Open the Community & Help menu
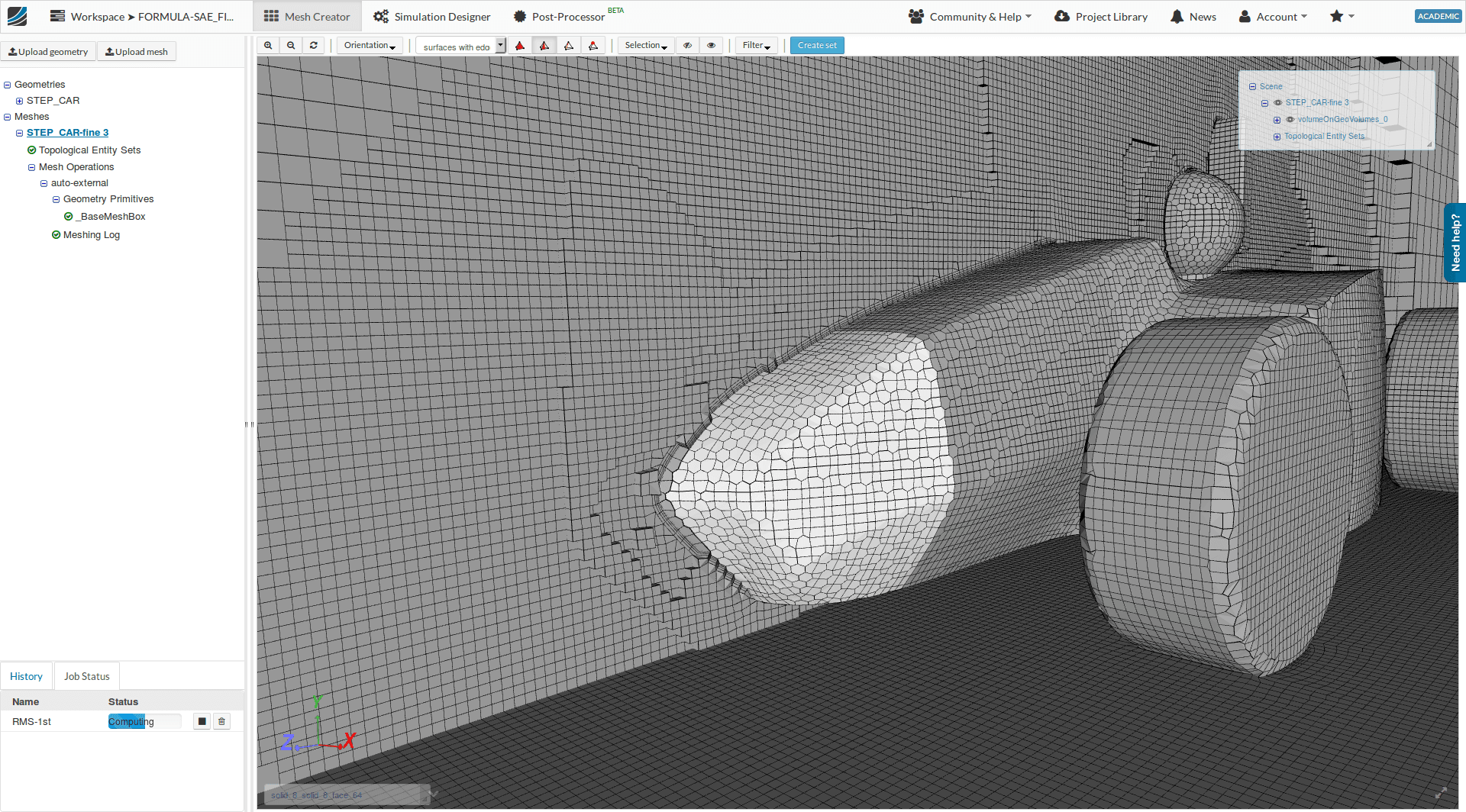Image resolution: width=1466 pixels, height=812 pixels. tap(970, 16)
